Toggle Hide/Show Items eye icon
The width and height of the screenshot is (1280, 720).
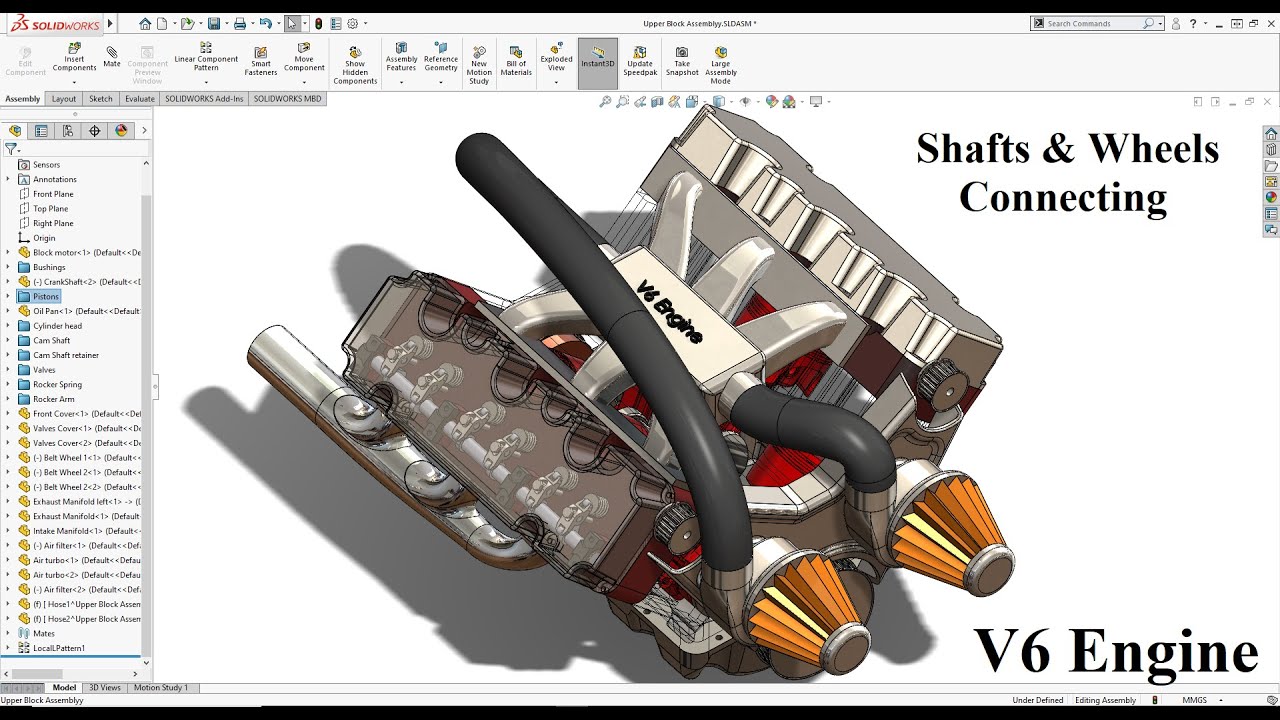click(744, 102)
